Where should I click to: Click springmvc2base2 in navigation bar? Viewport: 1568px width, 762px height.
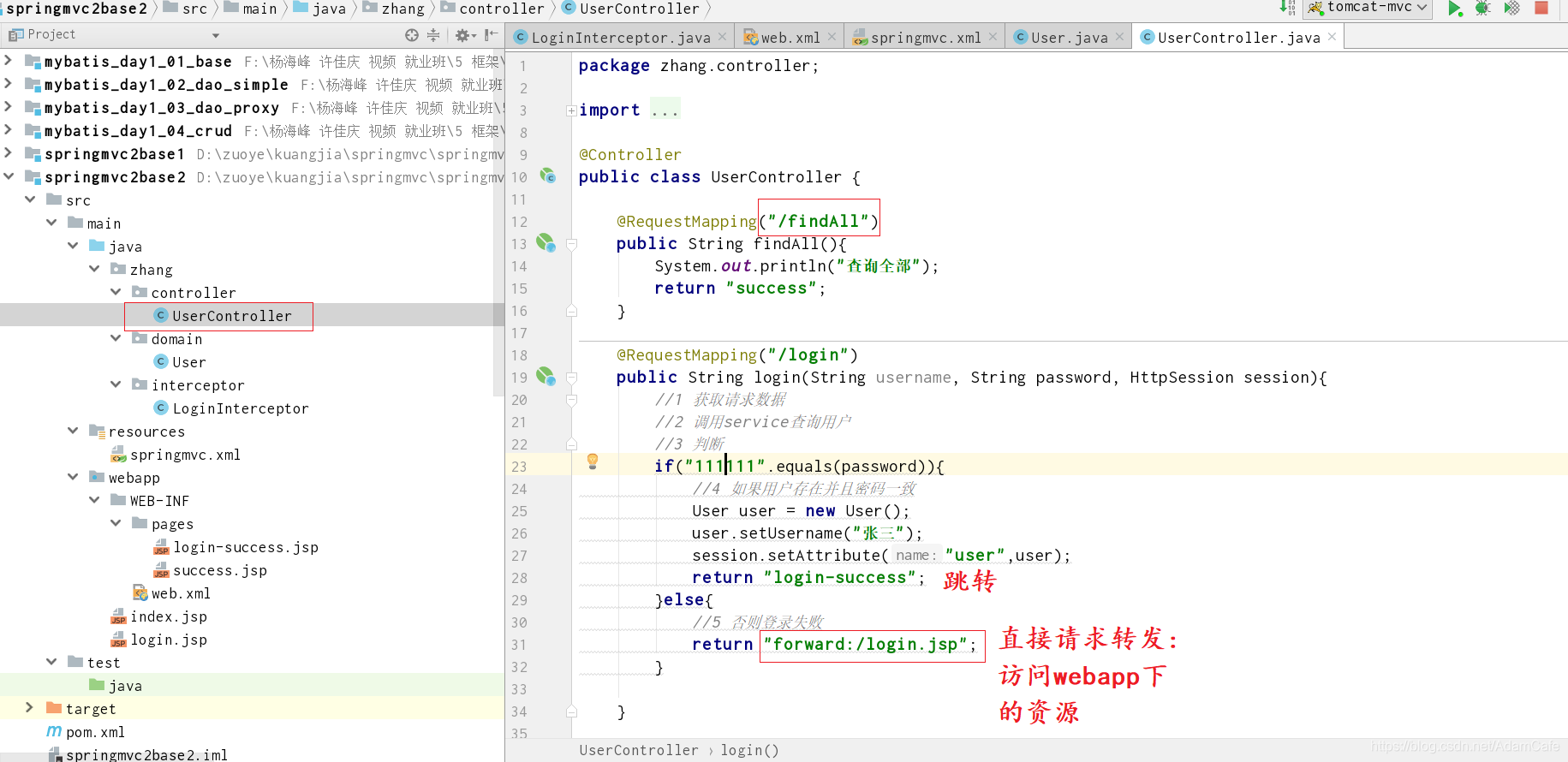pyautogui.click(x=77, y=9)
